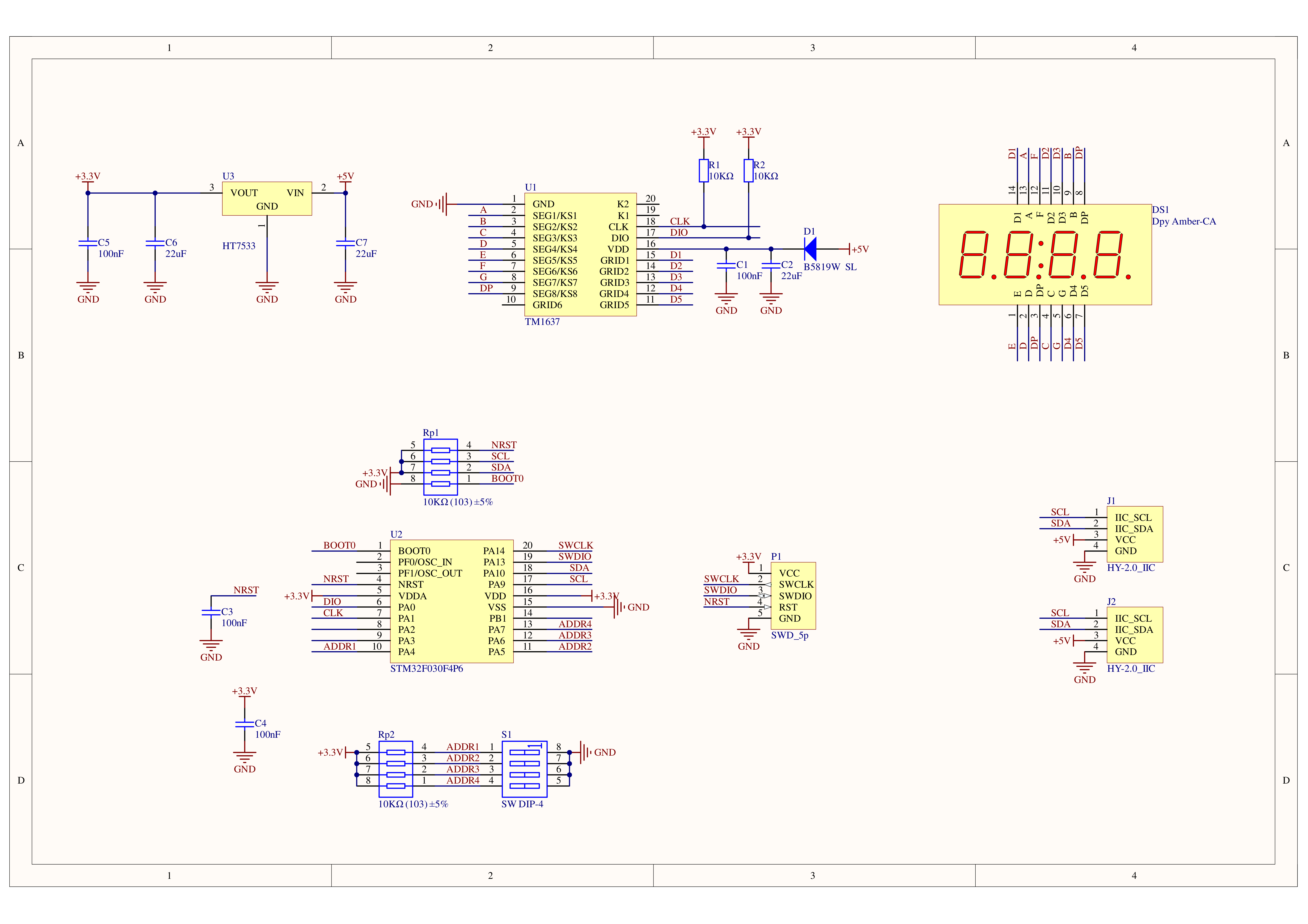Click the STM32F030F4P6 part label
The image size is (1308, 924).
coord(427,669)
